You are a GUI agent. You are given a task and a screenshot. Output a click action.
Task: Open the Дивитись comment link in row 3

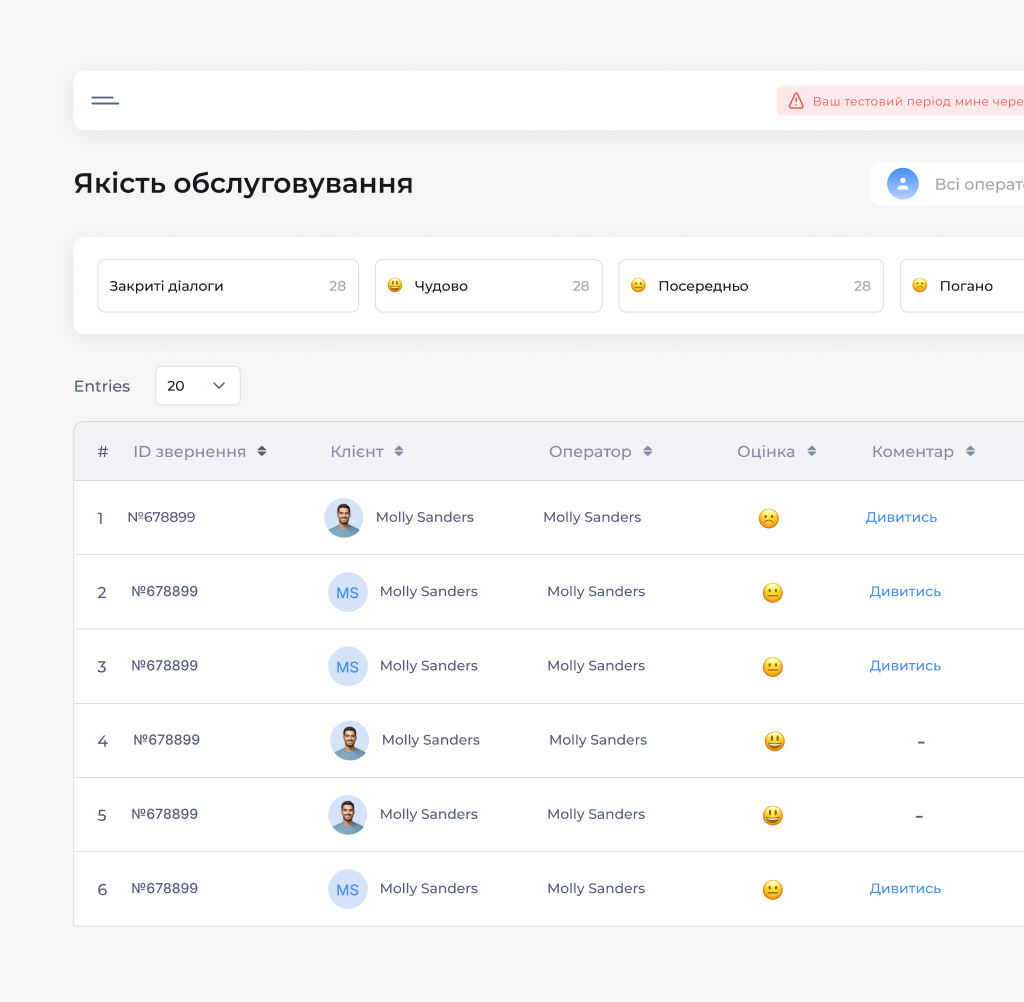pos(905,666)
